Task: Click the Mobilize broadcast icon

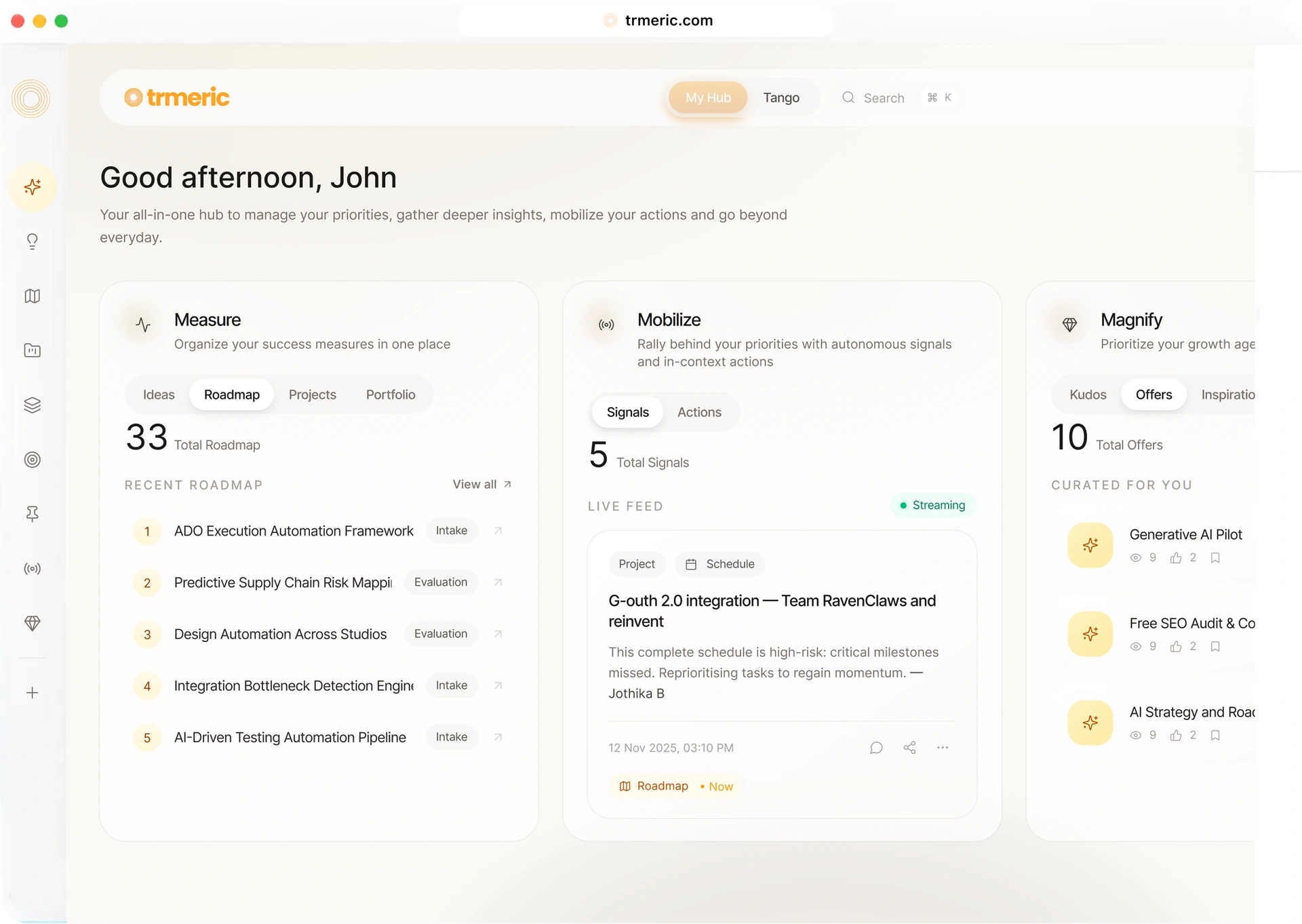Action: pyautogui.click(x=606, y=325)
